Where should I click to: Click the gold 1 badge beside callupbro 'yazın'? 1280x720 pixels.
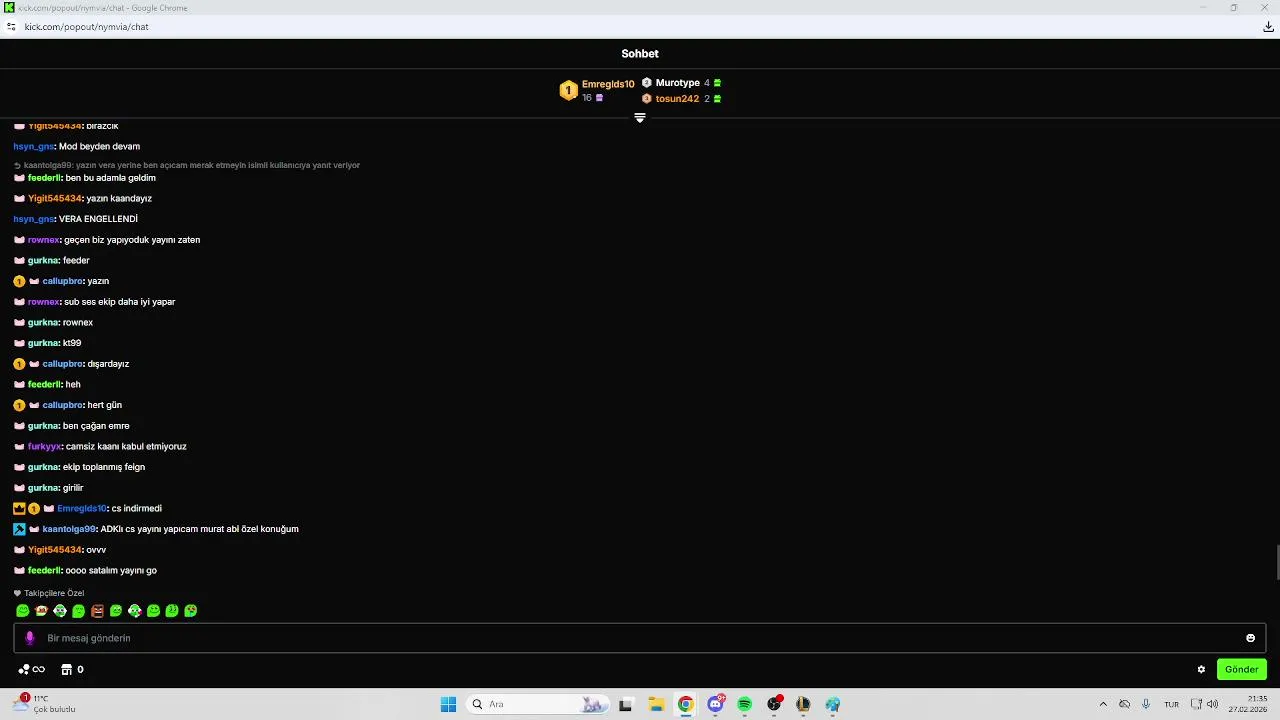(19, 282)
